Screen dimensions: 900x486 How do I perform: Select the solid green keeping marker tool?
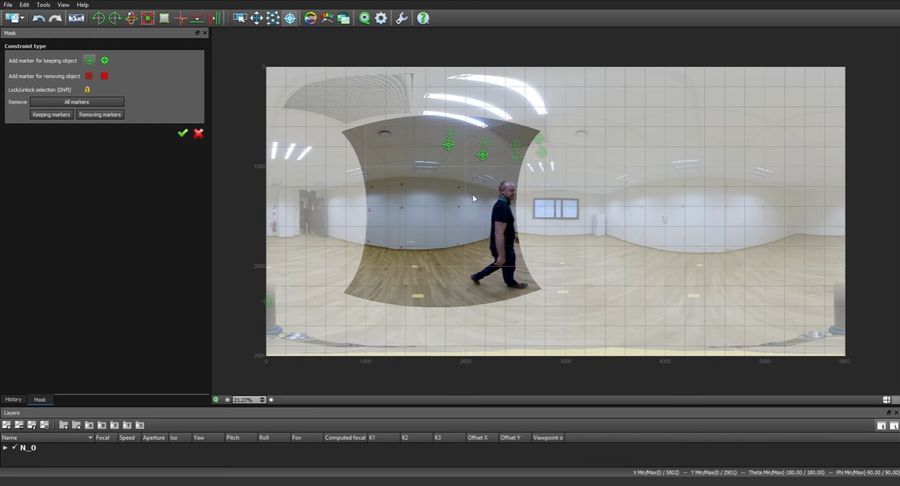coord(104,60)
